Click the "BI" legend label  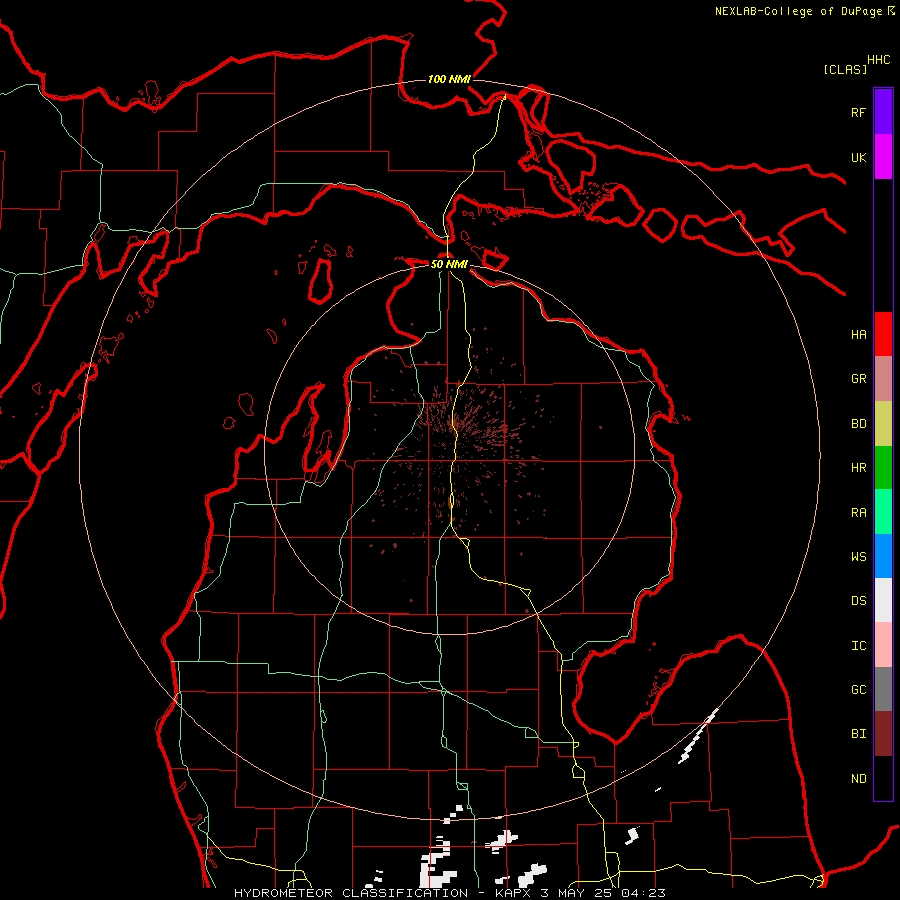pos(858,734)
